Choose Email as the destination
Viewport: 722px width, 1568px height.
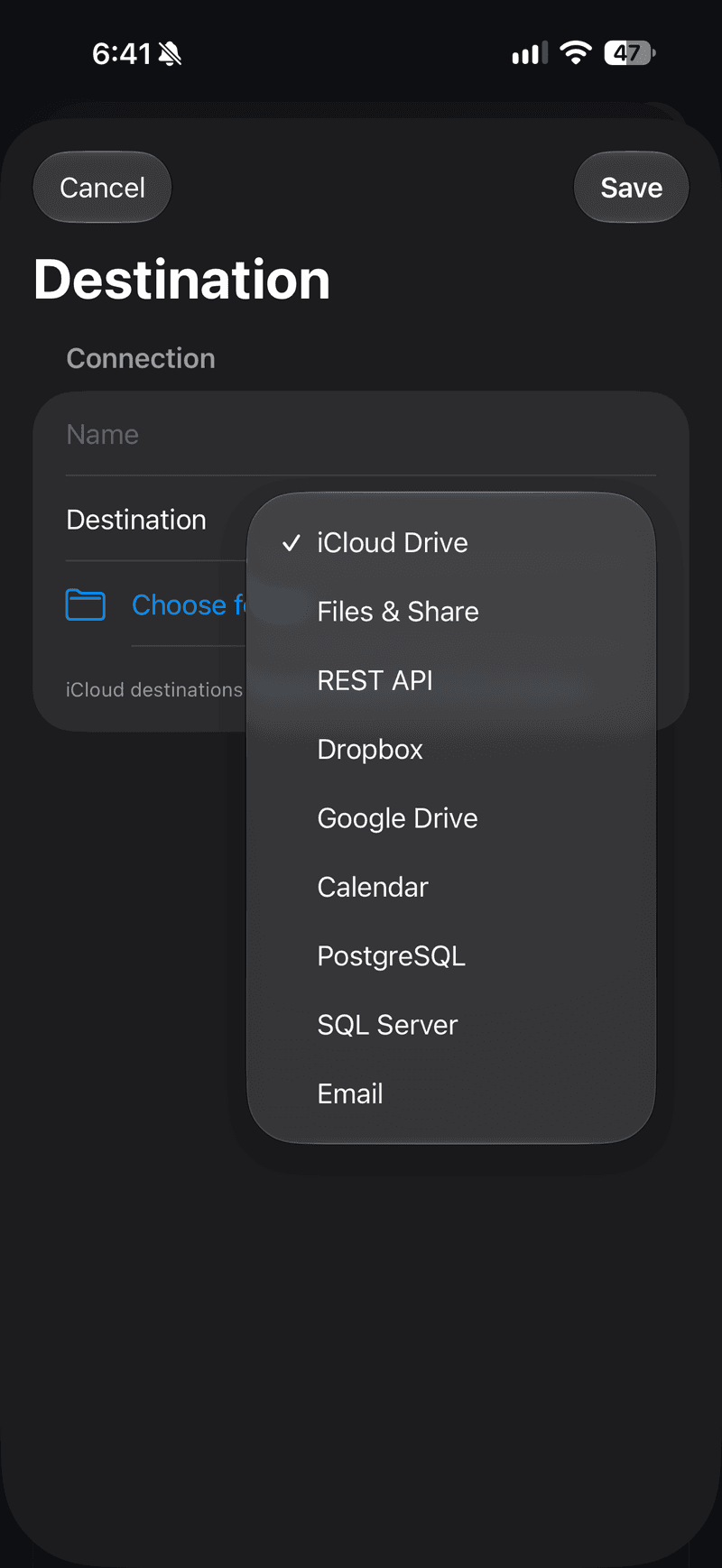451,1093
